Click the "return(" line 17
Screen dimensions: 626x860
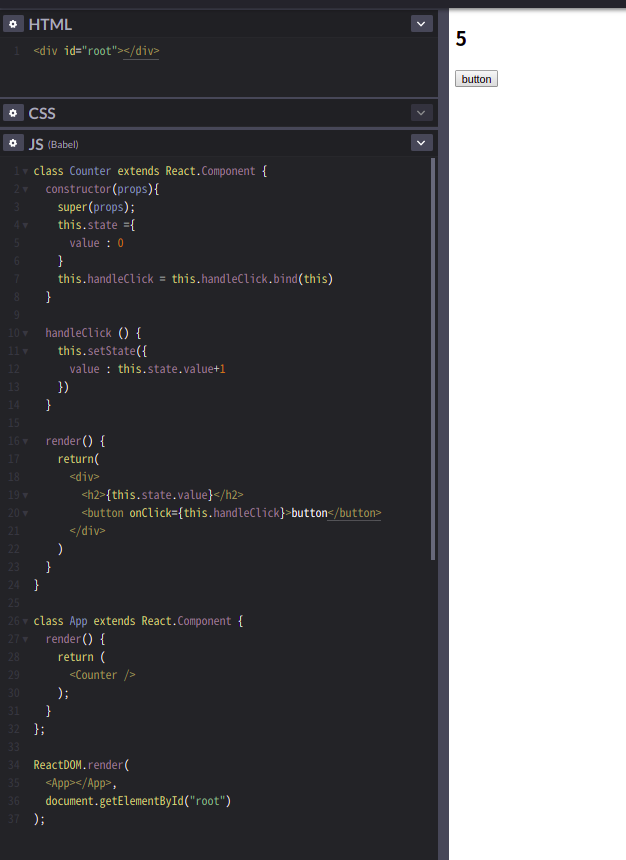(78, 459)
